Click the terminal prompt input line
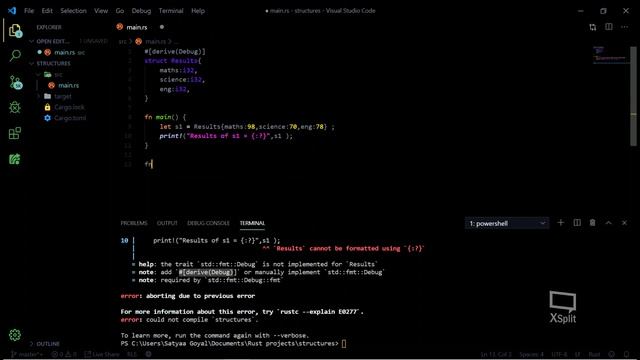 tap(233, 344)
